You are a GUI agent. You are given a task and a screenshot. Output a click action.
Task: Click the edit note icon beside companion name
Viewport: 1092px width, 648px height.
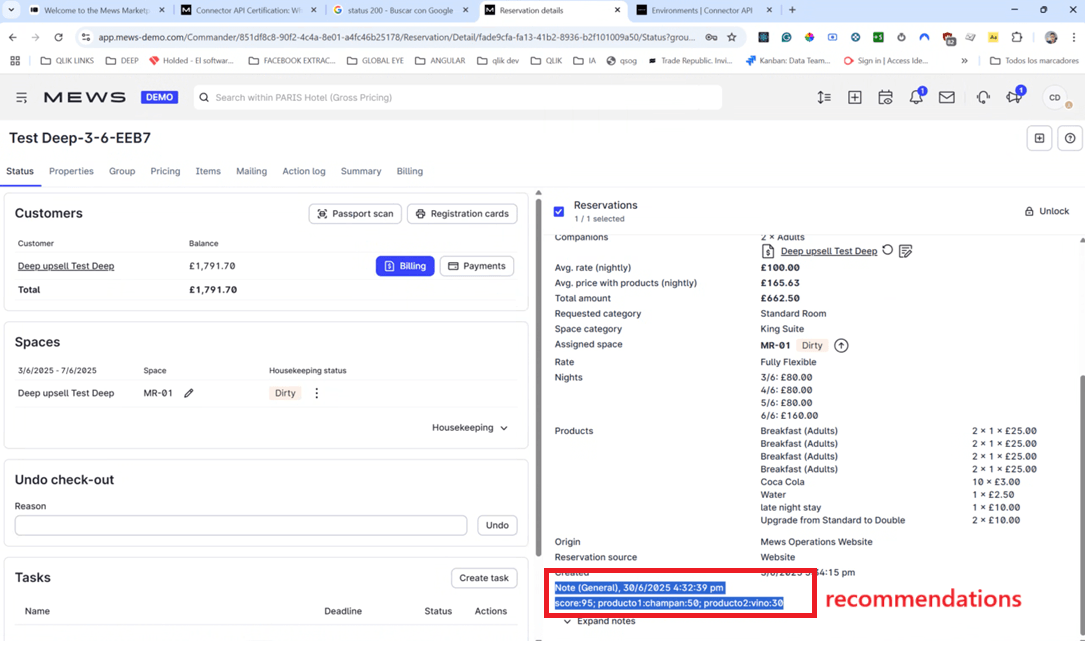[x=905, y=251]
